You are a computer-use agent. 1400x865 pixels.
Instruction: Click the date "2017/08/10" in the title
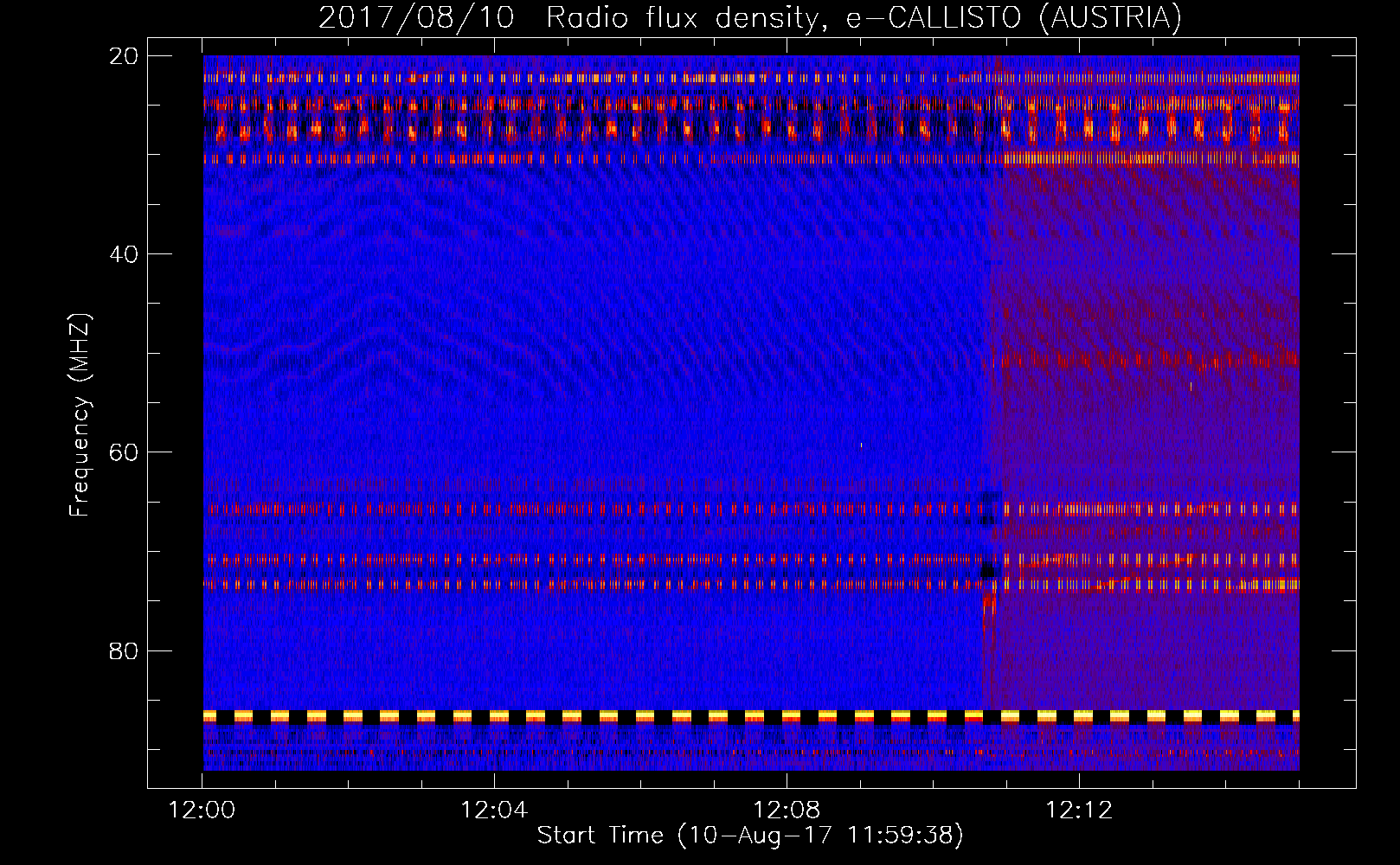pos(416,18)
